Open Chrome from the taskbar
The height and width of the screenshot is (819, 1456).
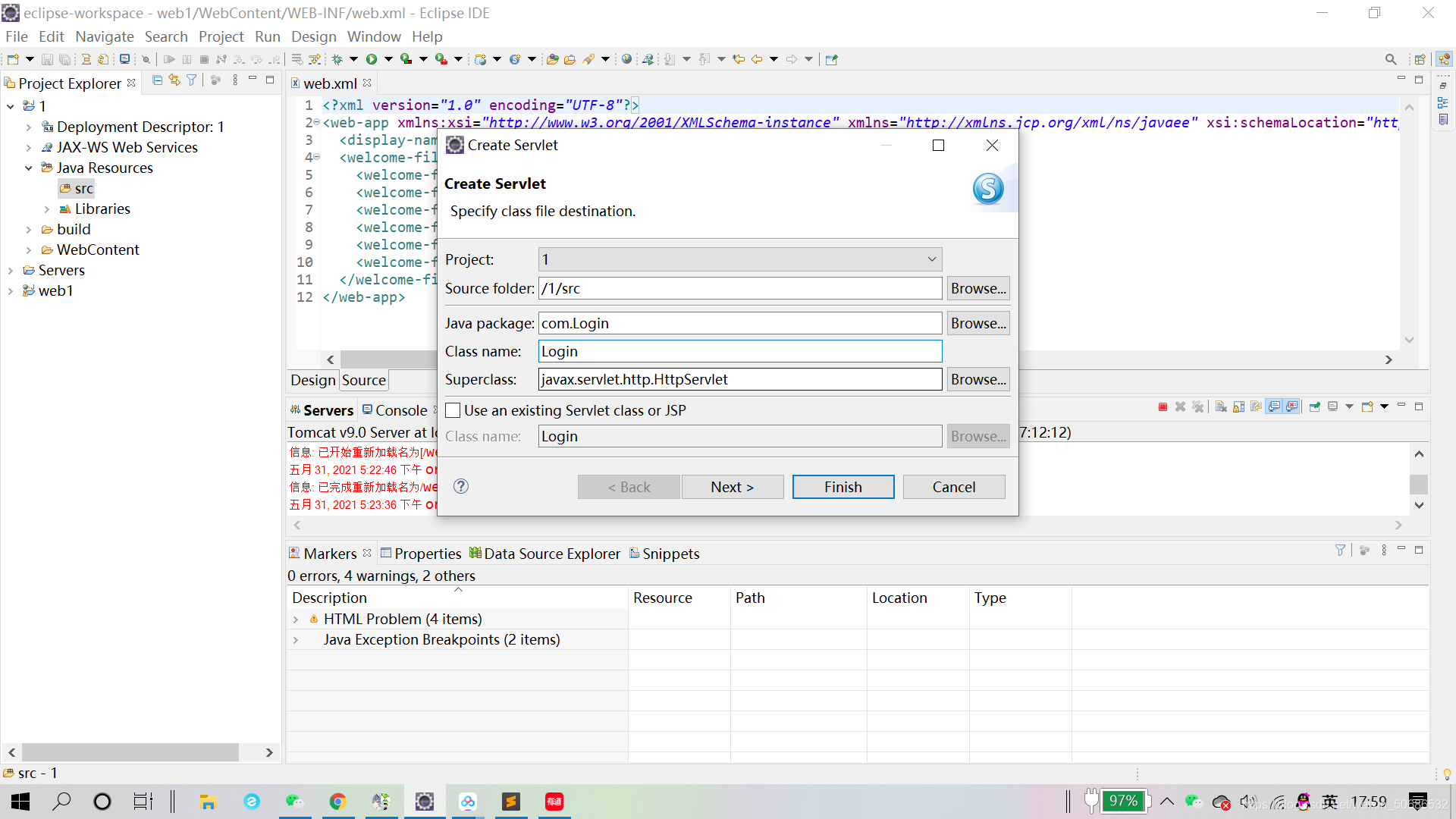pos(337,802)
